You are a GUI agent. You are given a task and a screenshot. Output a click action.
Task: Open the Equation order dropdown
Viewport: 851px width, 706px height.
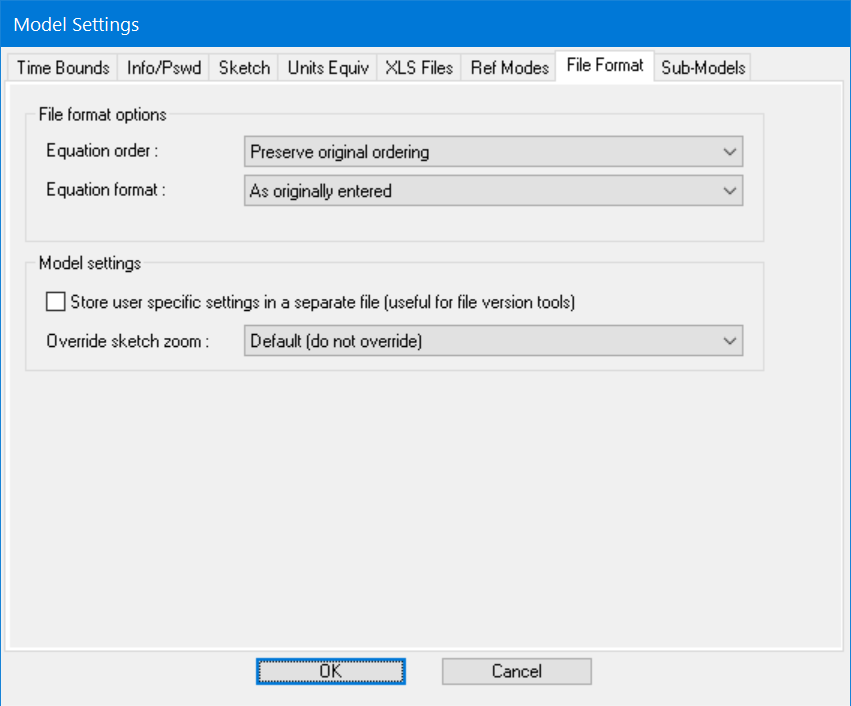pos(493,151)
